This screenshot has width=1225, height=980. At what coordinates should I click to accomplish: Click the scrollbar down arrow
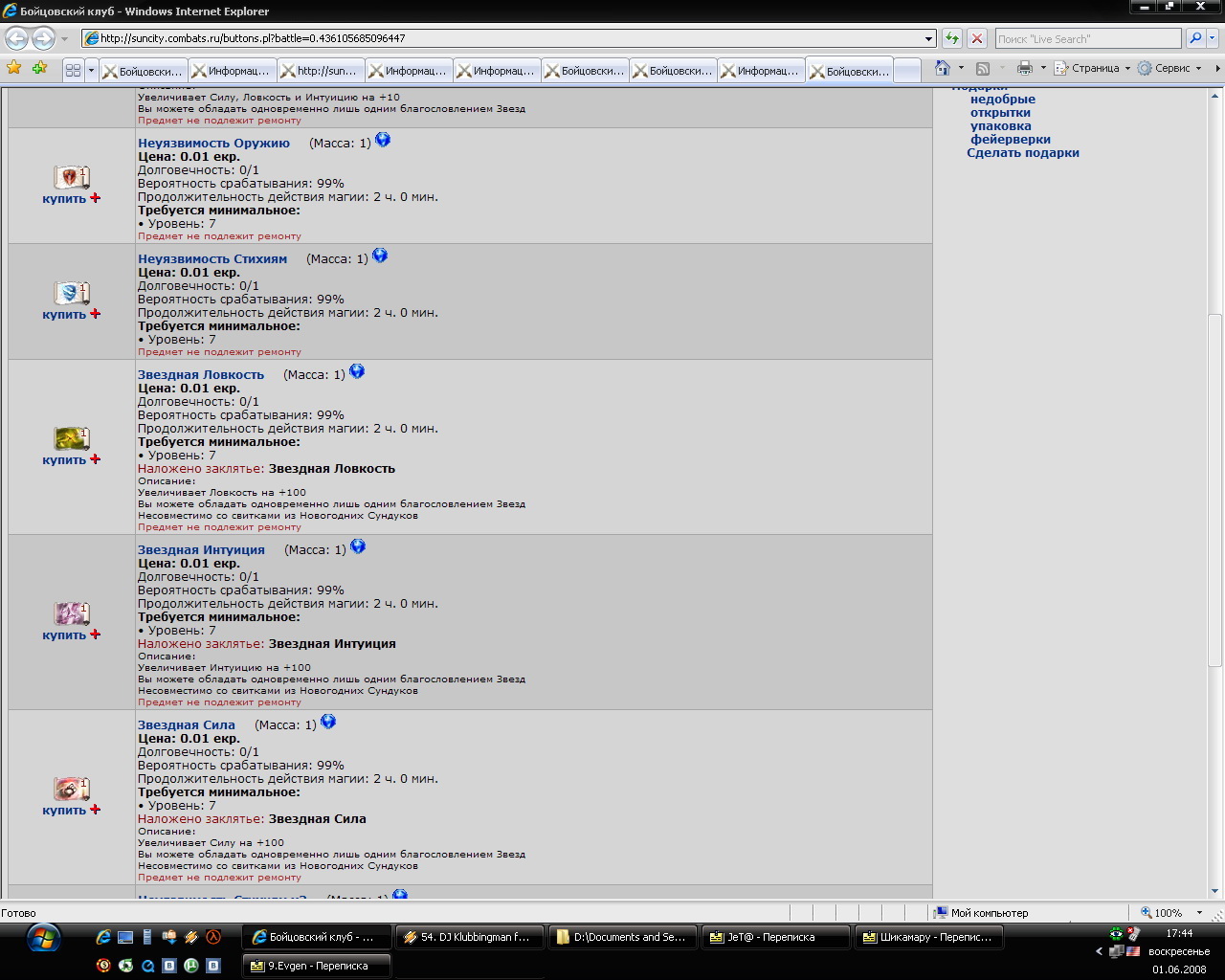[1215, 891]
